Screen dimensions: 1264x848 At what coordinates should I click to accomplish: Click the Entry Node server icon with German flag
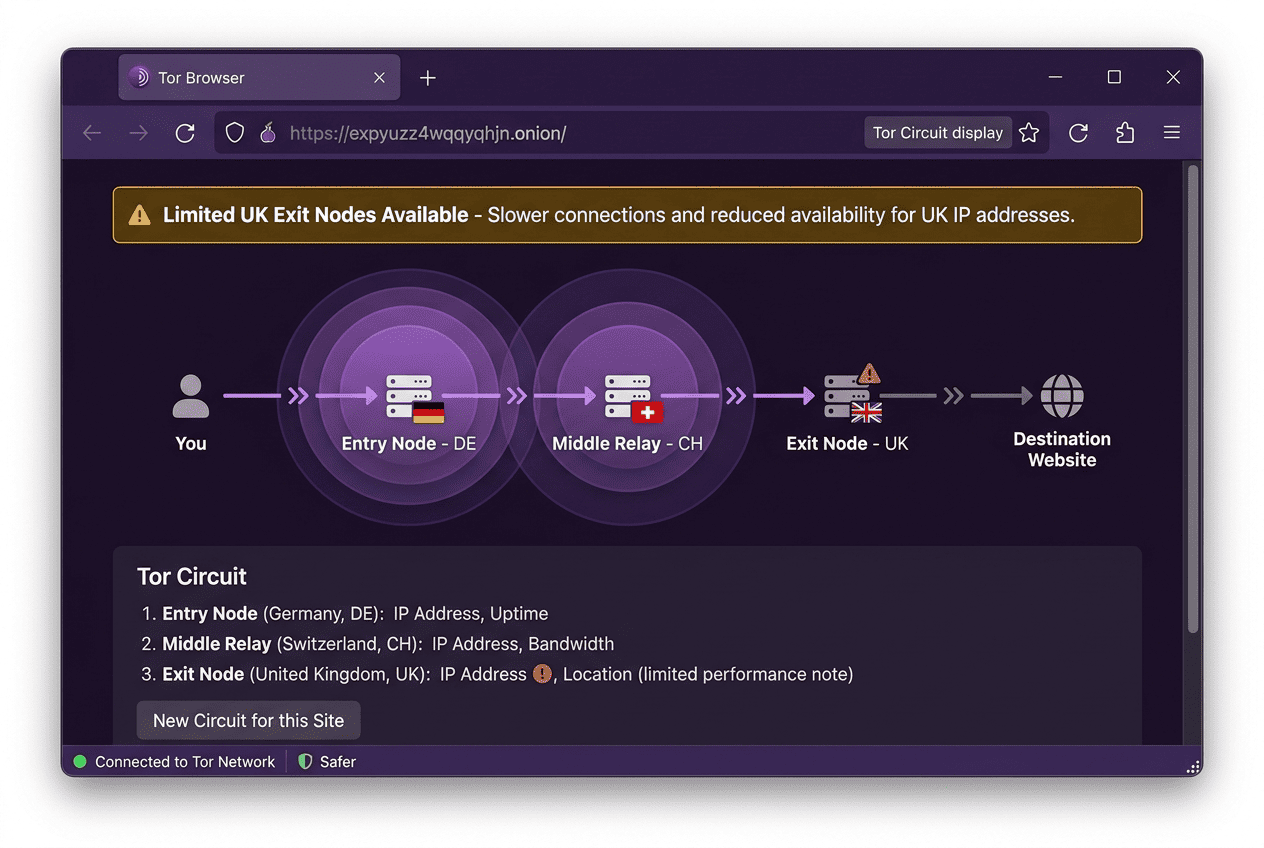413,398
